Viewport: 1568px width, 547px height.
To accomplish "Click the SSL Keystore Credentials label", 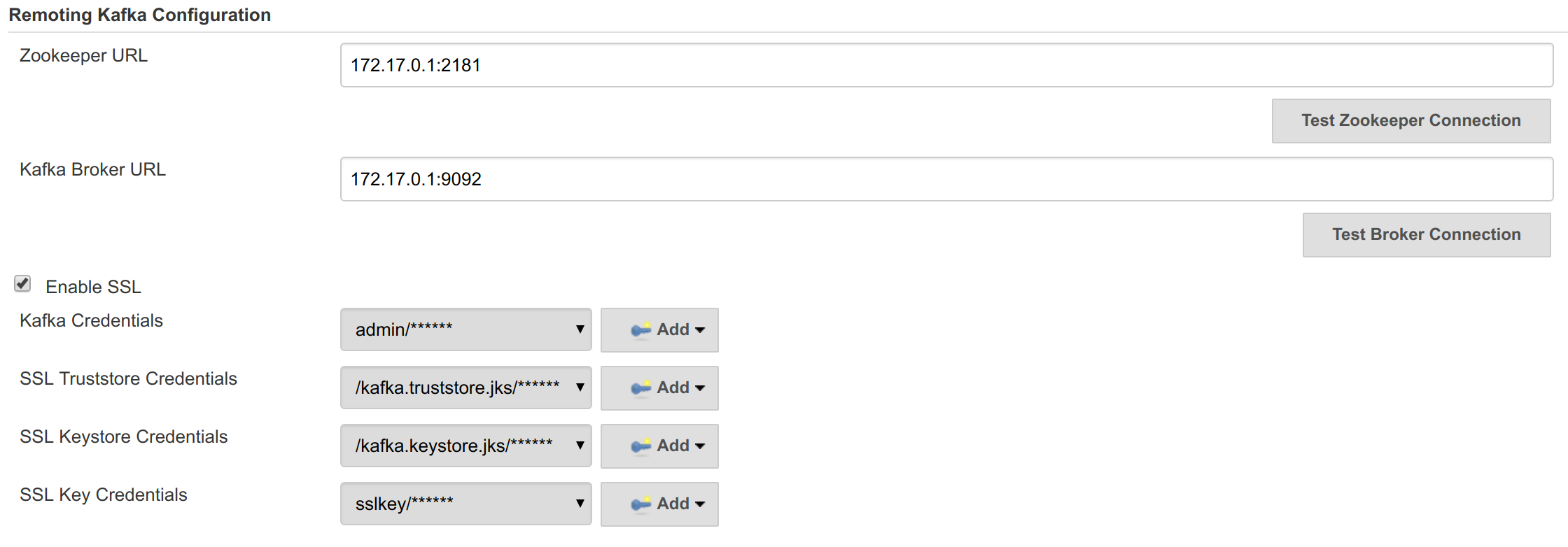I will point(122,436).
